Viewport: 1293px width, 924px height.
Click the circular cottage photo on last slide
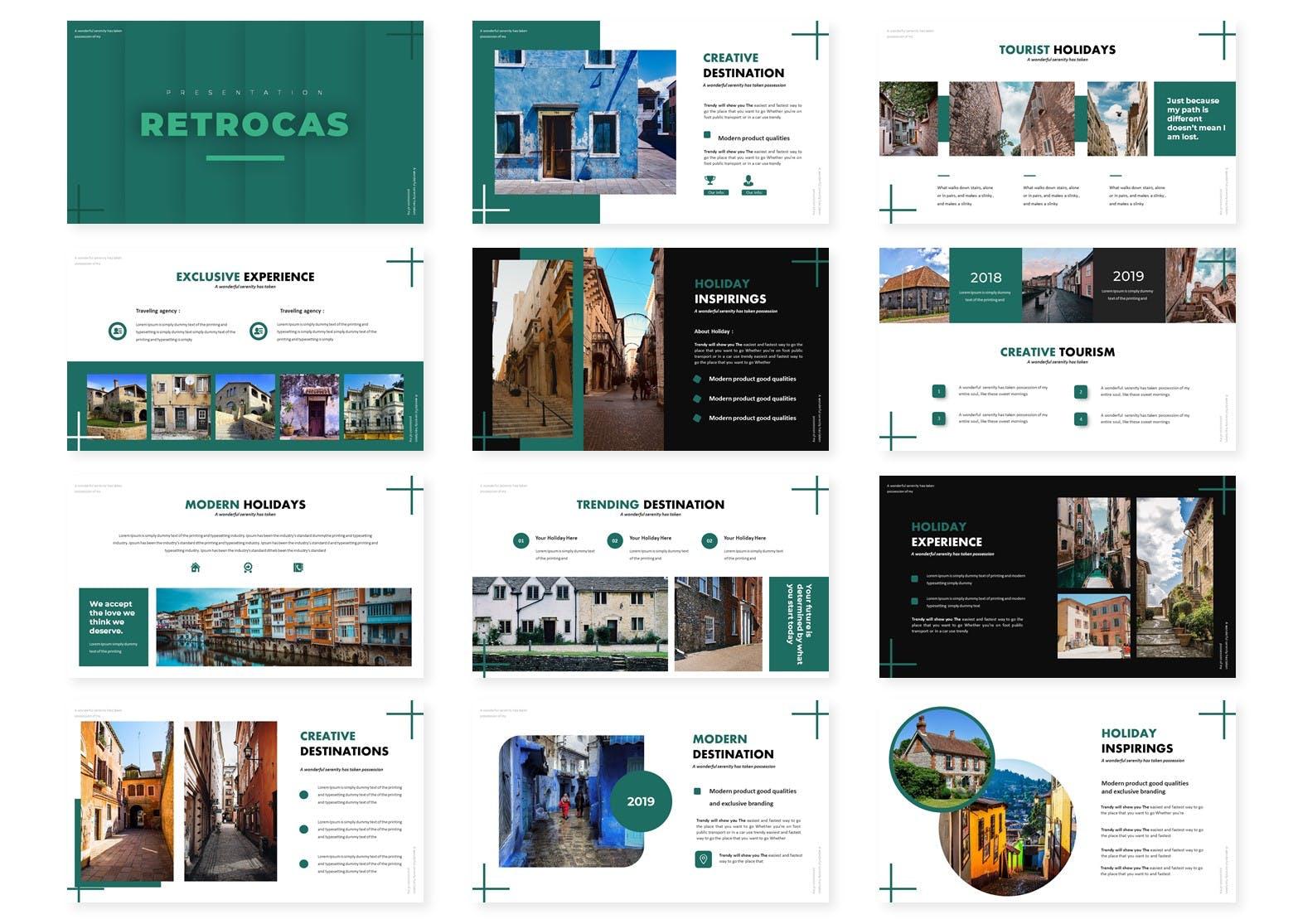(x=941, y=759)
